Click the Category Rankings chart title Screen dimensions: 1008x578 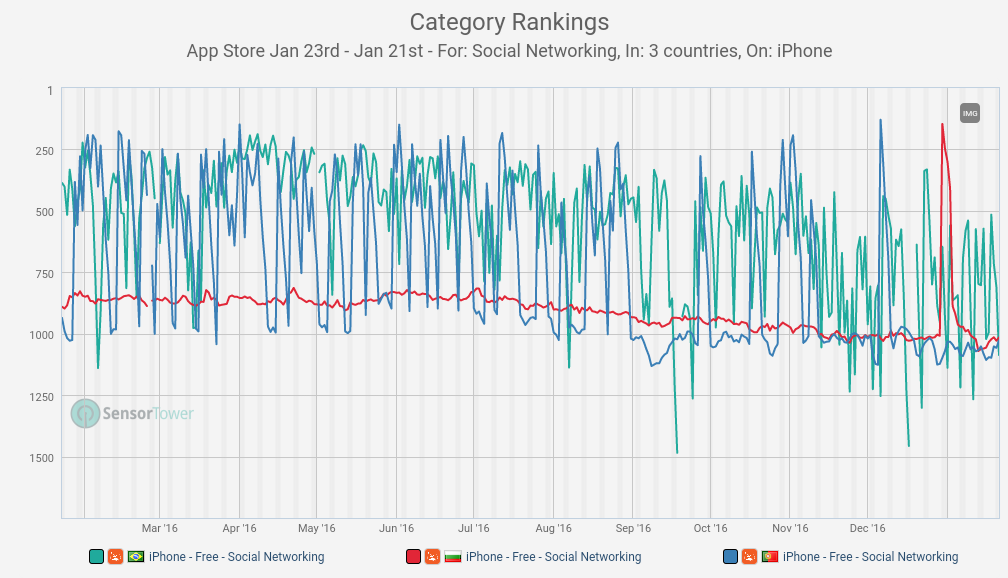509,22
